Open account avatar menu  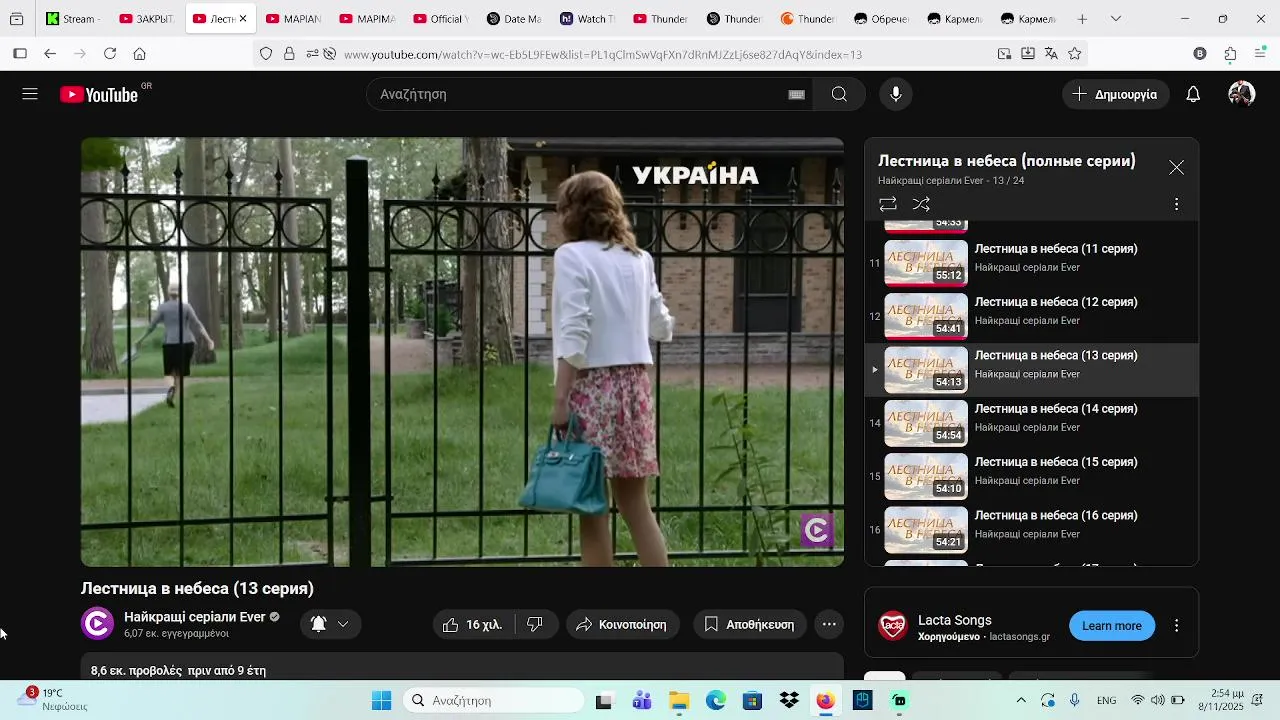point(1241,94)
